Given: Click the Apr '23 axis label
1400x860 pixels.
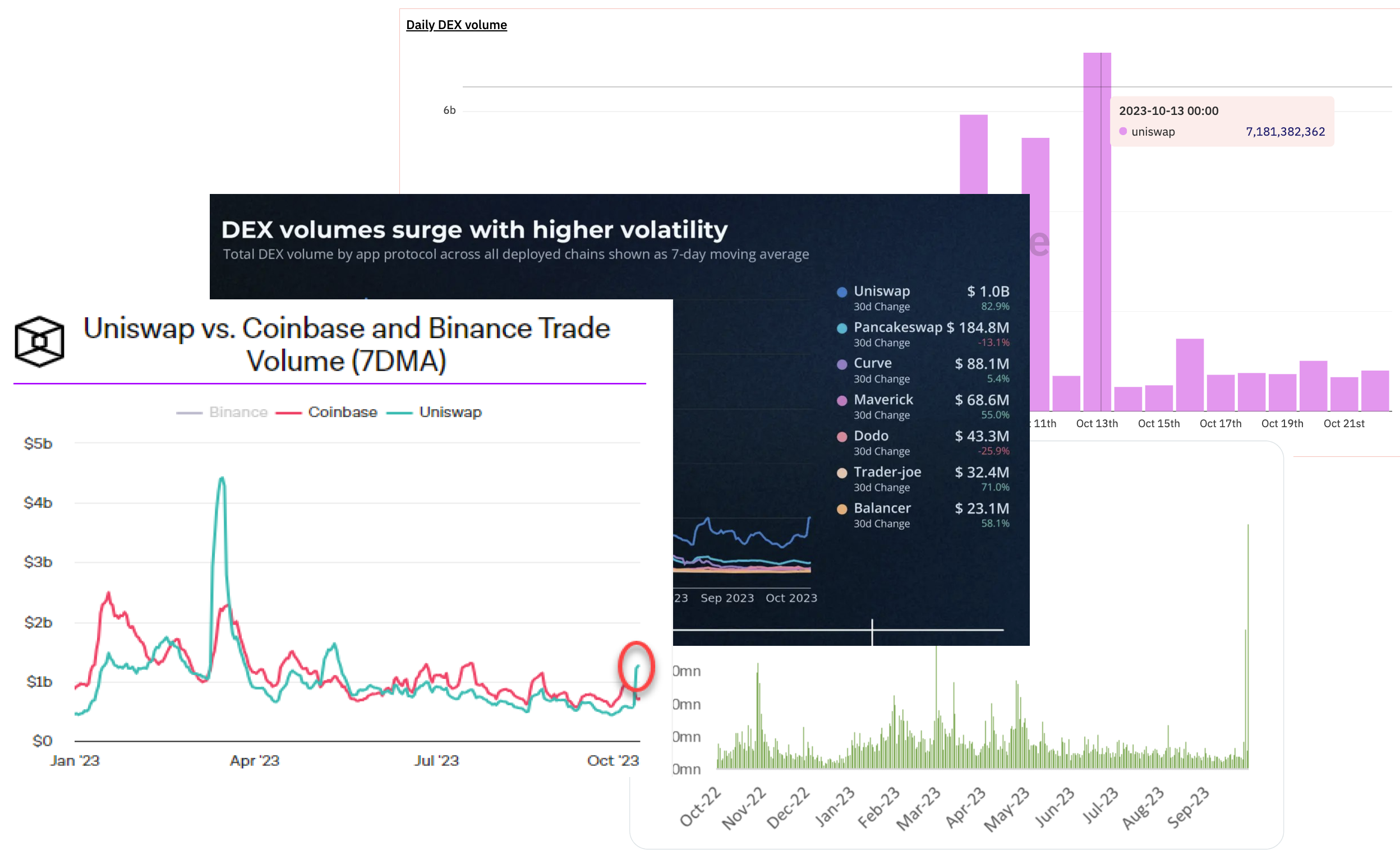Looking at the screenshot, I should [254, 760].
